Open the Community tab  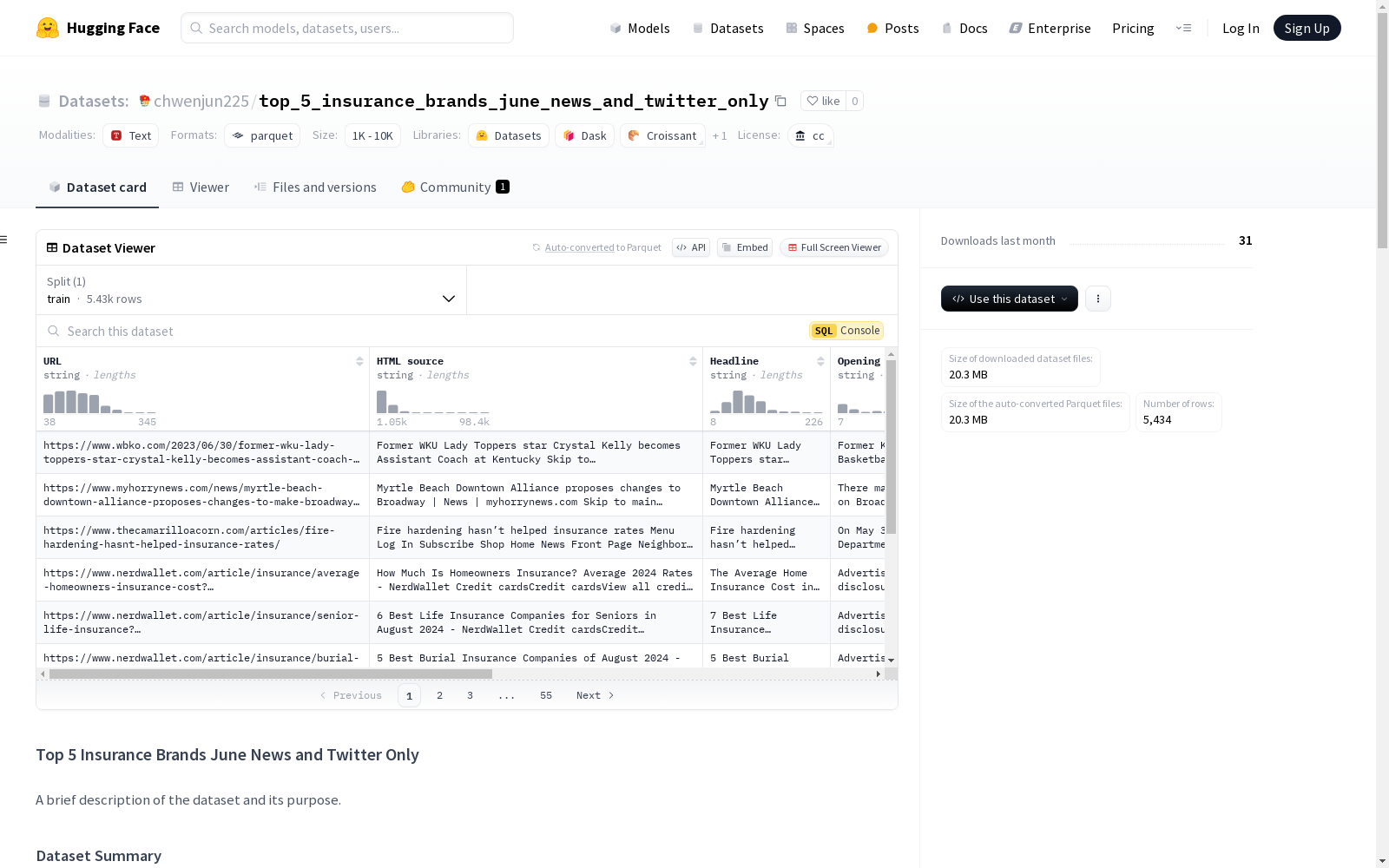coord(456,187)
